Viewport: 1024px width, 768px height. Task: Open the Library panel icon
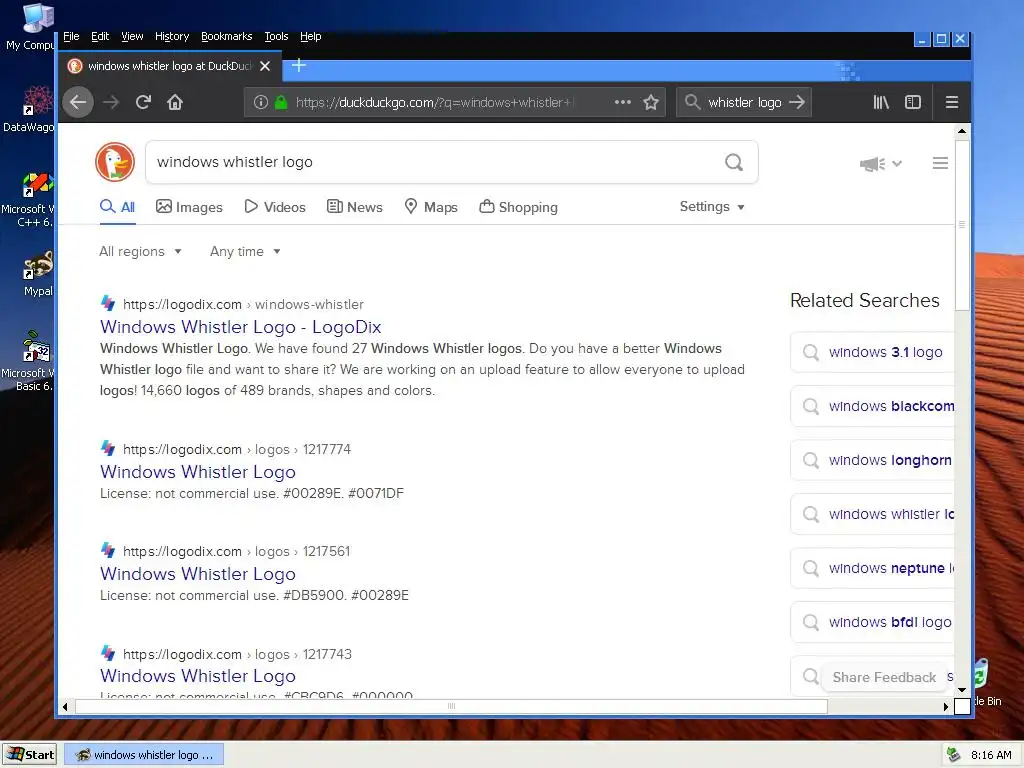tap(881, 102)
